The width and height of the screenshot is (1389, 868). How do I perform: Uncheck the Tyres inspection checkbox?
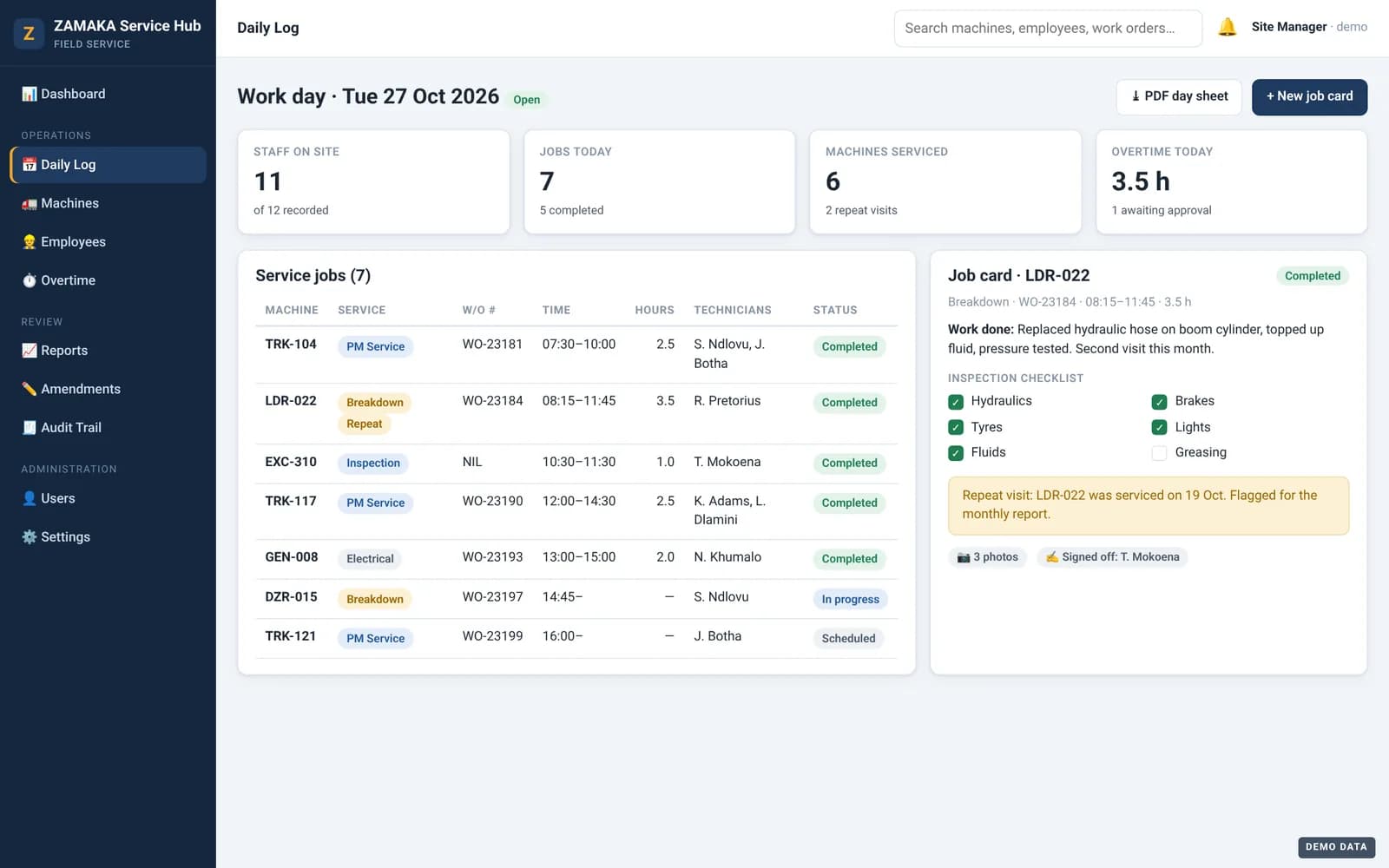pyautogui.click(x=956, y=427)
